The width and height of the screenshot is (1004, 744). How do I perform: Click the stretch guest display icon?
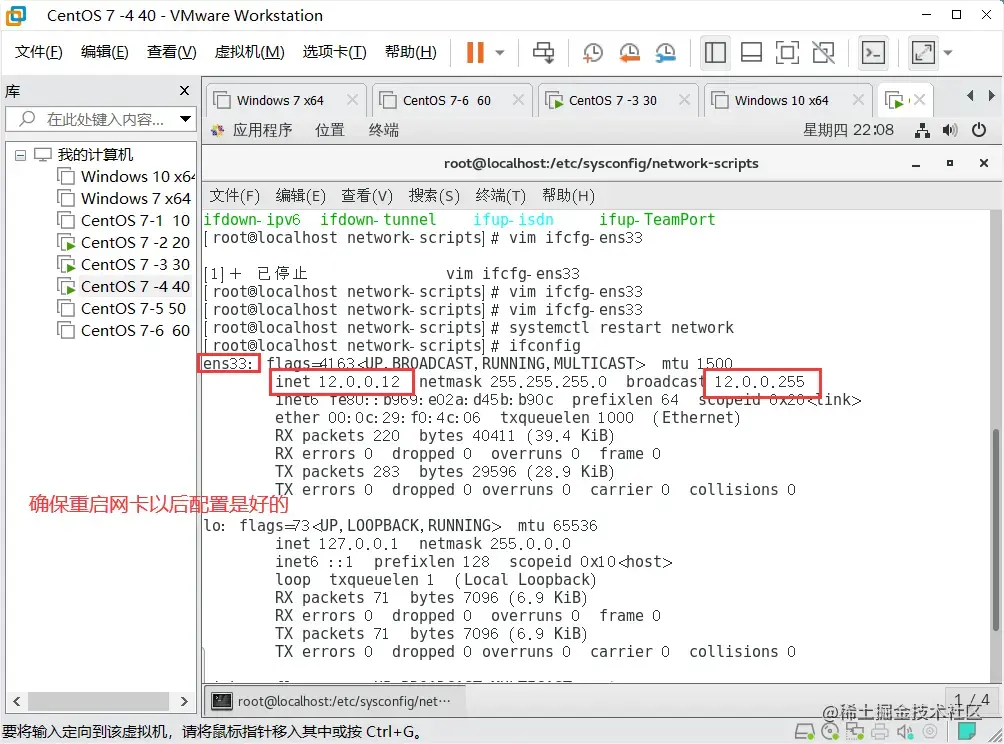(x=923, y=53)
